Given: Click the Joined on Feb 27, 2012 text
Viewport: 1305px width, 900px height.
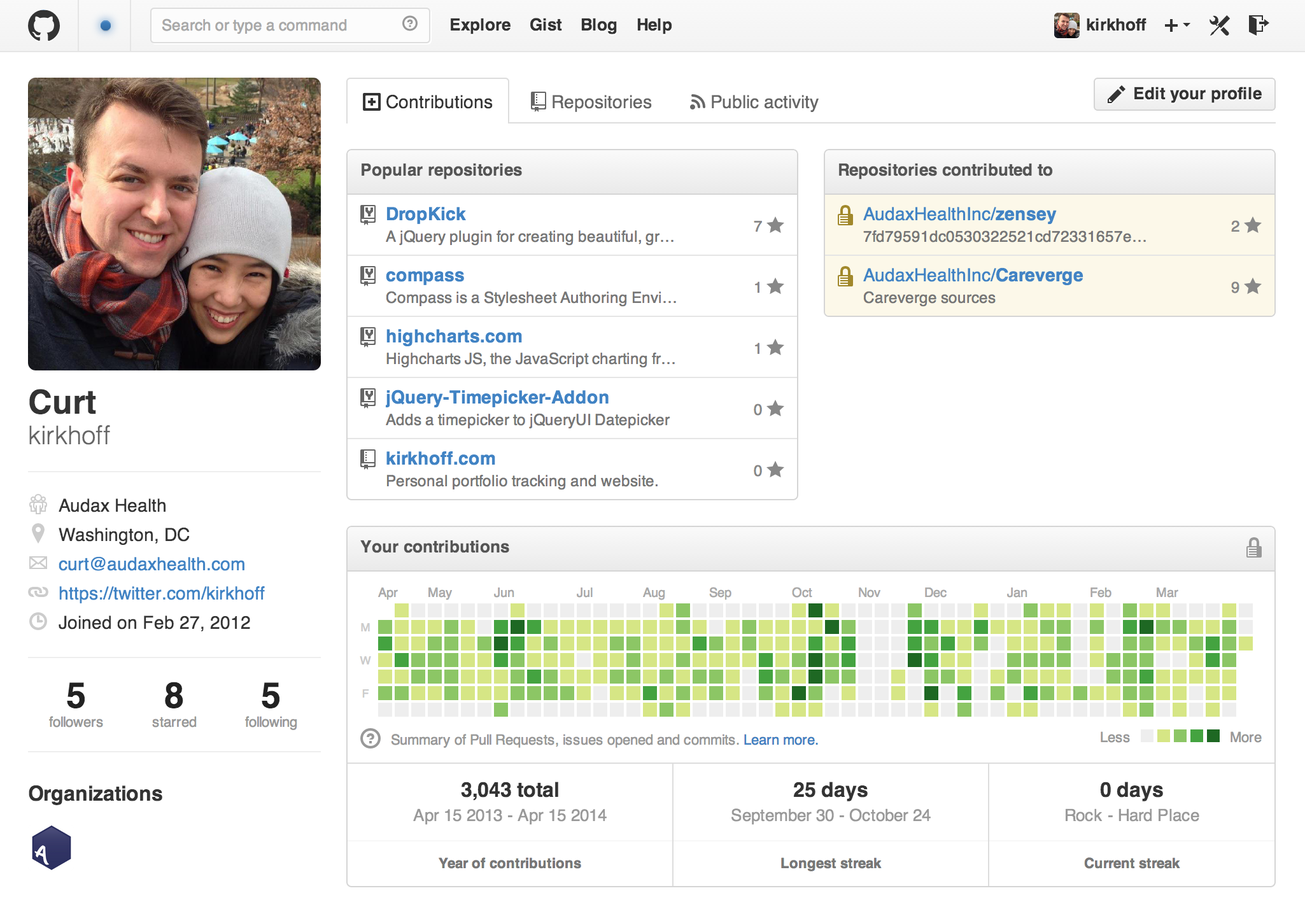Looking at the screenshot, I should tap(154, 622).
